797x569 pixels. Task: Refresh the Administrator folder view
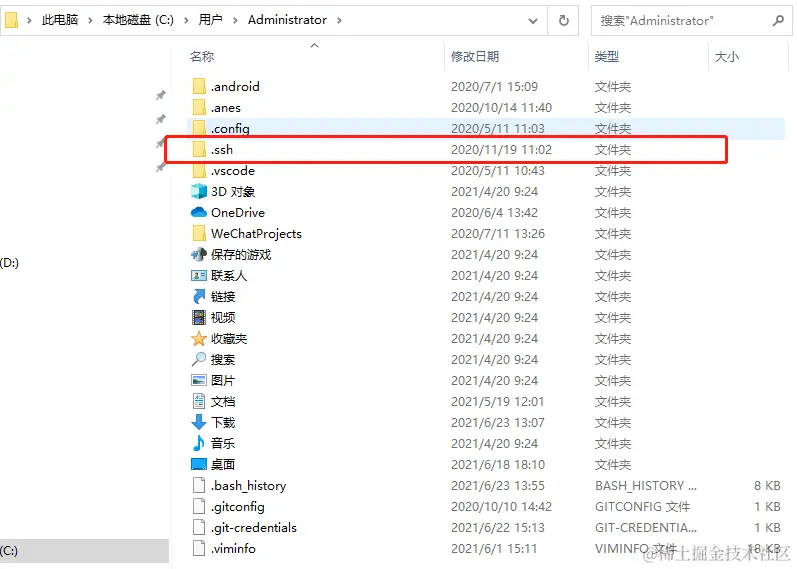(564, 20)
